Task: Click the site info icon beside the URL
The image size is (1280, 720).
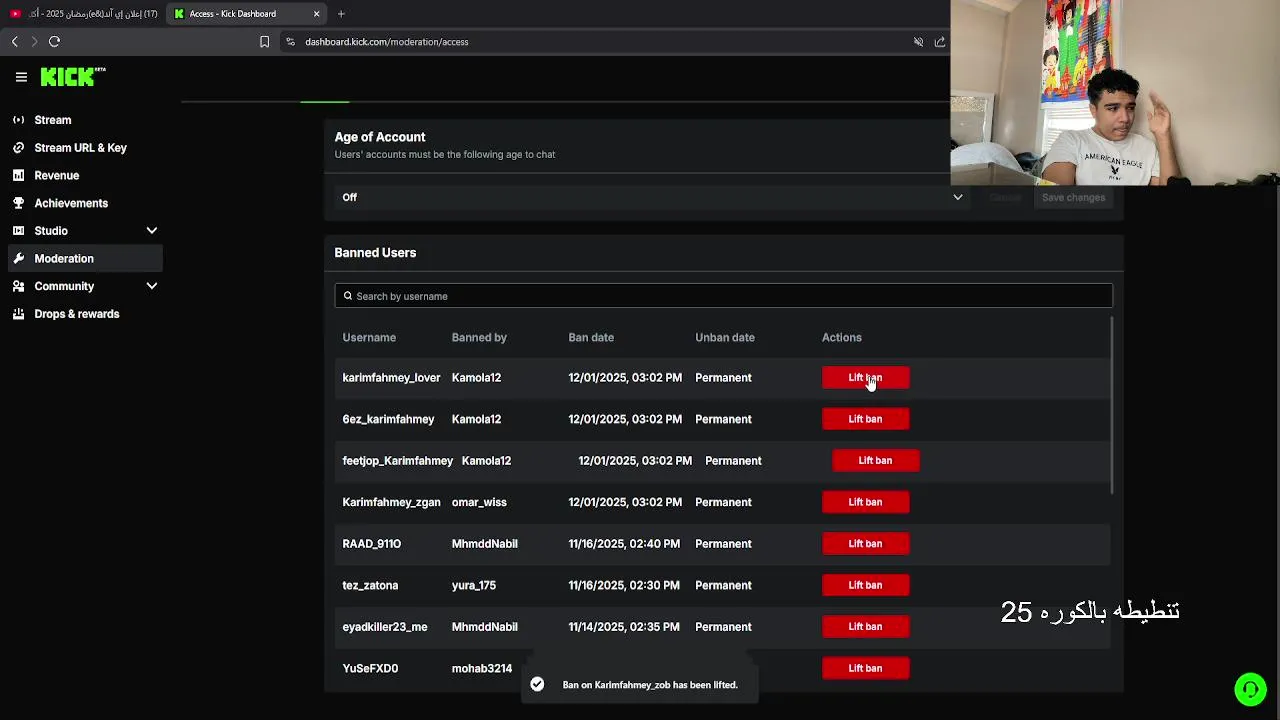Action: [x=290, y=42]
